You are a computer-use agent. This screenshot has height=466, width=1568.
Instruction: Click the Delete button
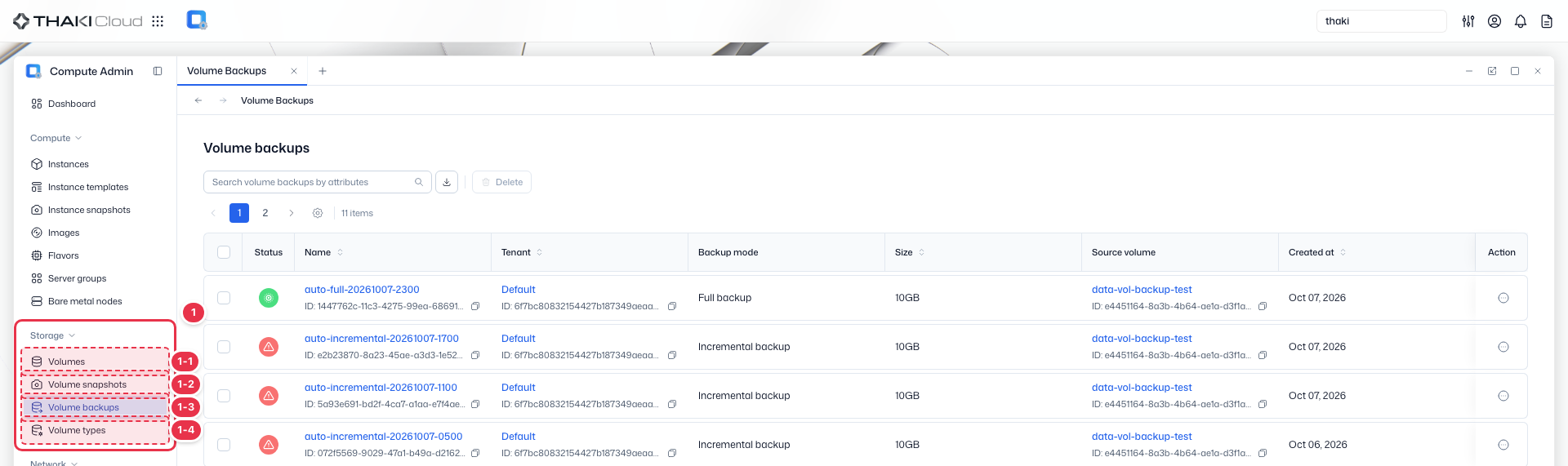501,182
